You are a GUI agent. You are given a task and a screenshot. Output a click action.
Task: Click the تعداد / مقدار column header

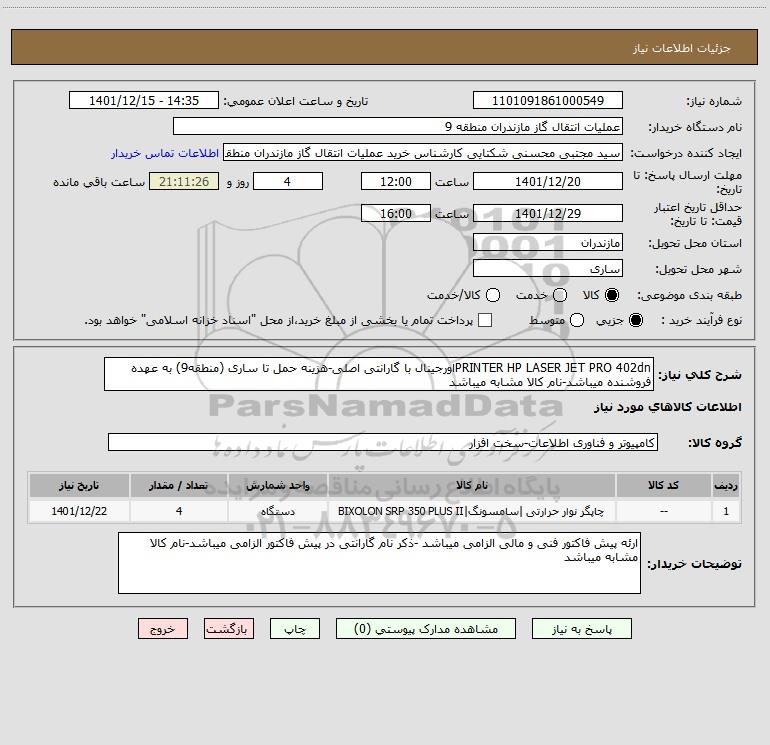179,485
